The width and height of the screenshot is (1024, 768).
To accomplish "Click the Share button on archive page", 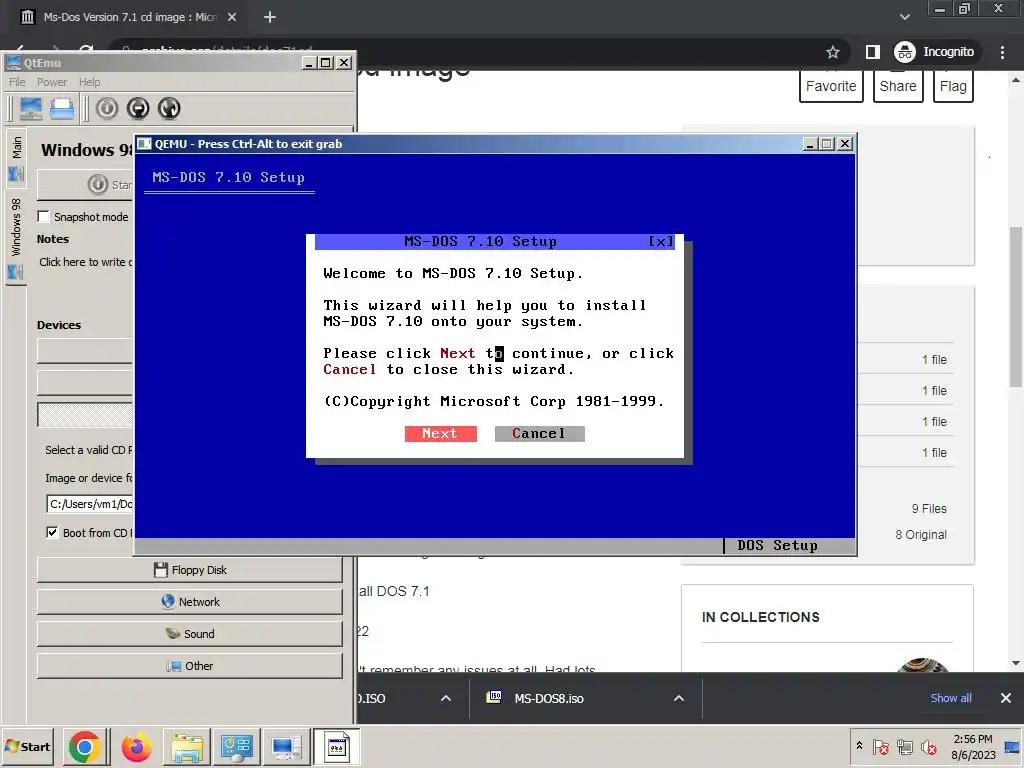I will coord(898,86).
